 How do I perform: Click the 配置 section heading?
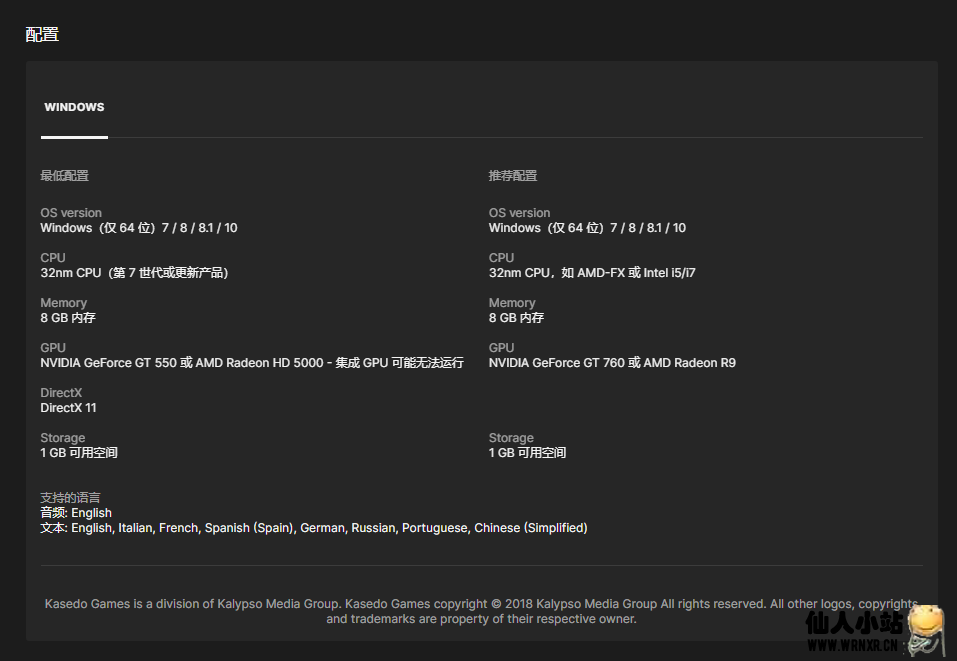tap(42, 34)
